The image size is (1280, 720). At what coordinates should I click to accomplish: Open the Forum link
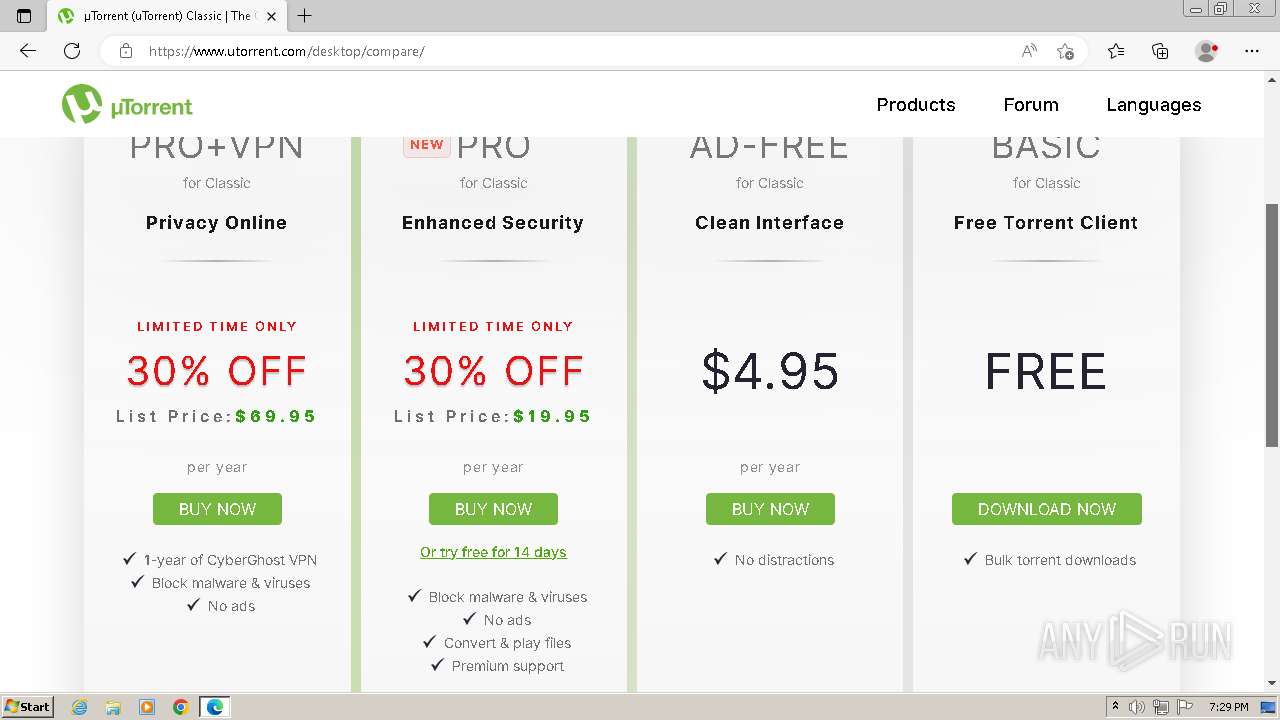tap(1030, 105)
